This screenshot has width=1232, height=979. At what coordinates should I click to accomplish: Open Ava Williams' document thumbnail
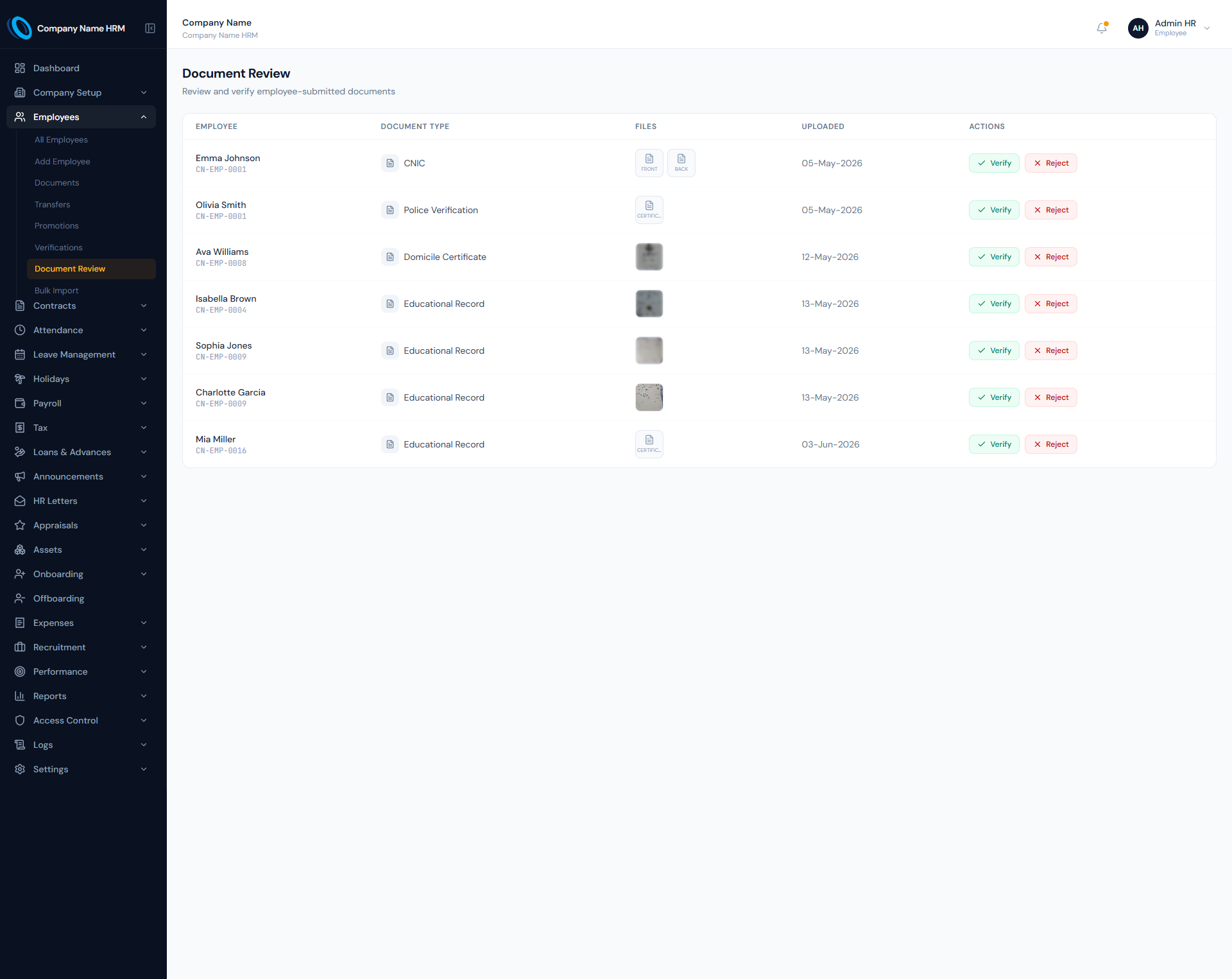click(x=649, y=257)
